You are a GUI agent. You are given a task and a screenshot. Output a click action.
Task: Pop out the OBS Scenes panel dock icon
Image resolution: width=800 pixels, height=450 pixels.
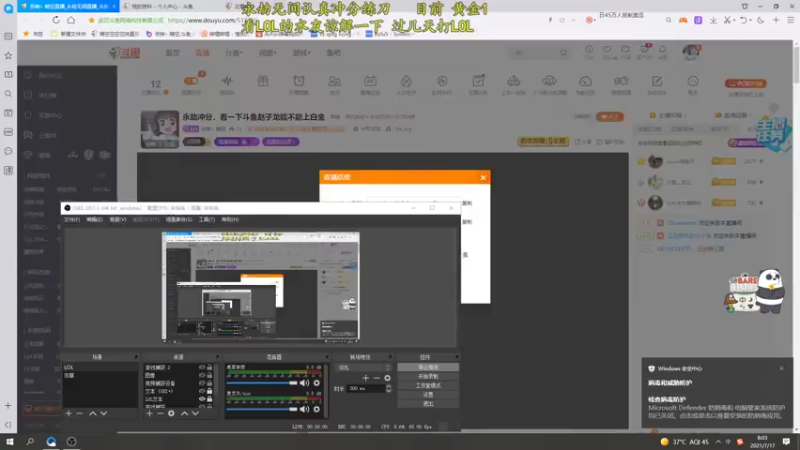tap(136, 357)
